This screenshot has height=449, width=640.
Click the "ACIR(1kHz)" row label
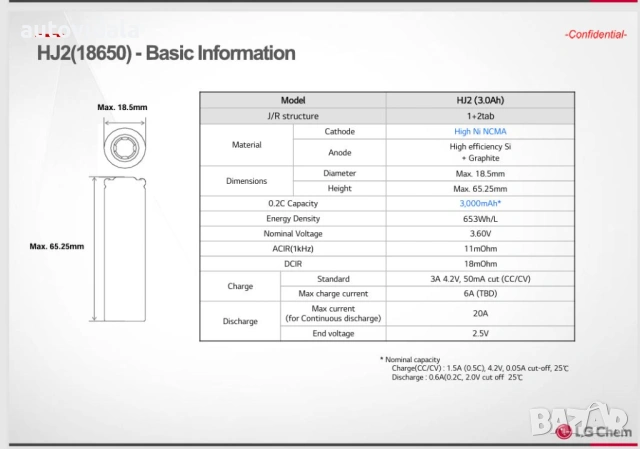293,249
